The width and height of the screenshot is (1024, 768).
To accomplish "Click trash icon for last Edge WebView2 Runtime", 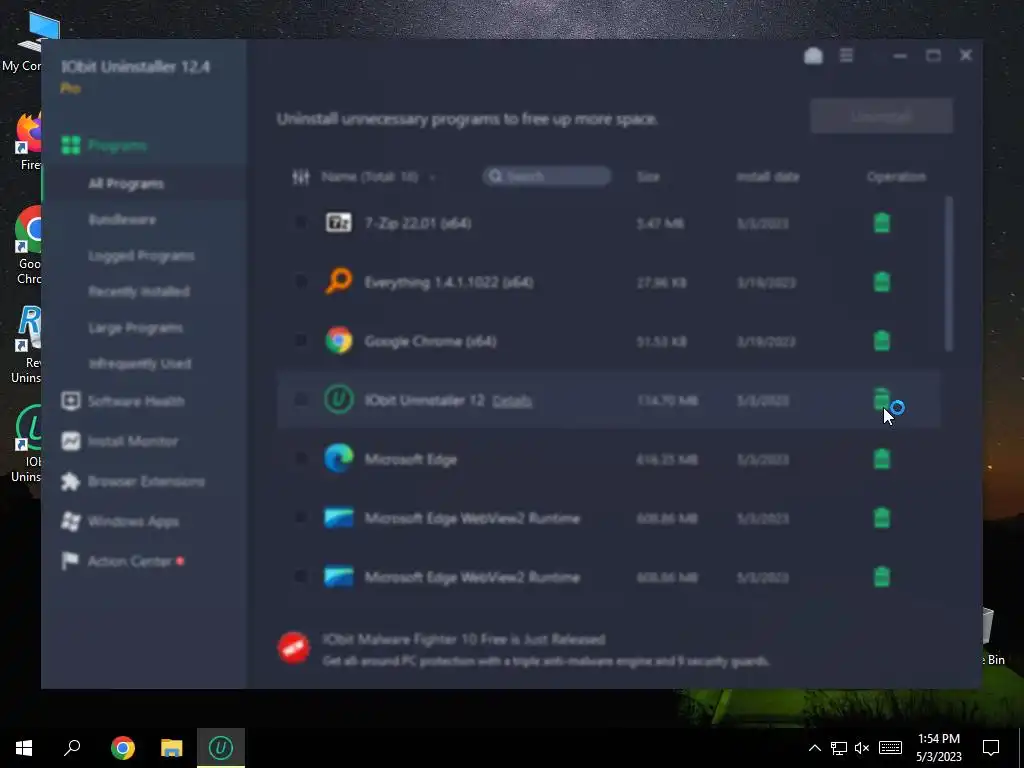I will point(882,576).
